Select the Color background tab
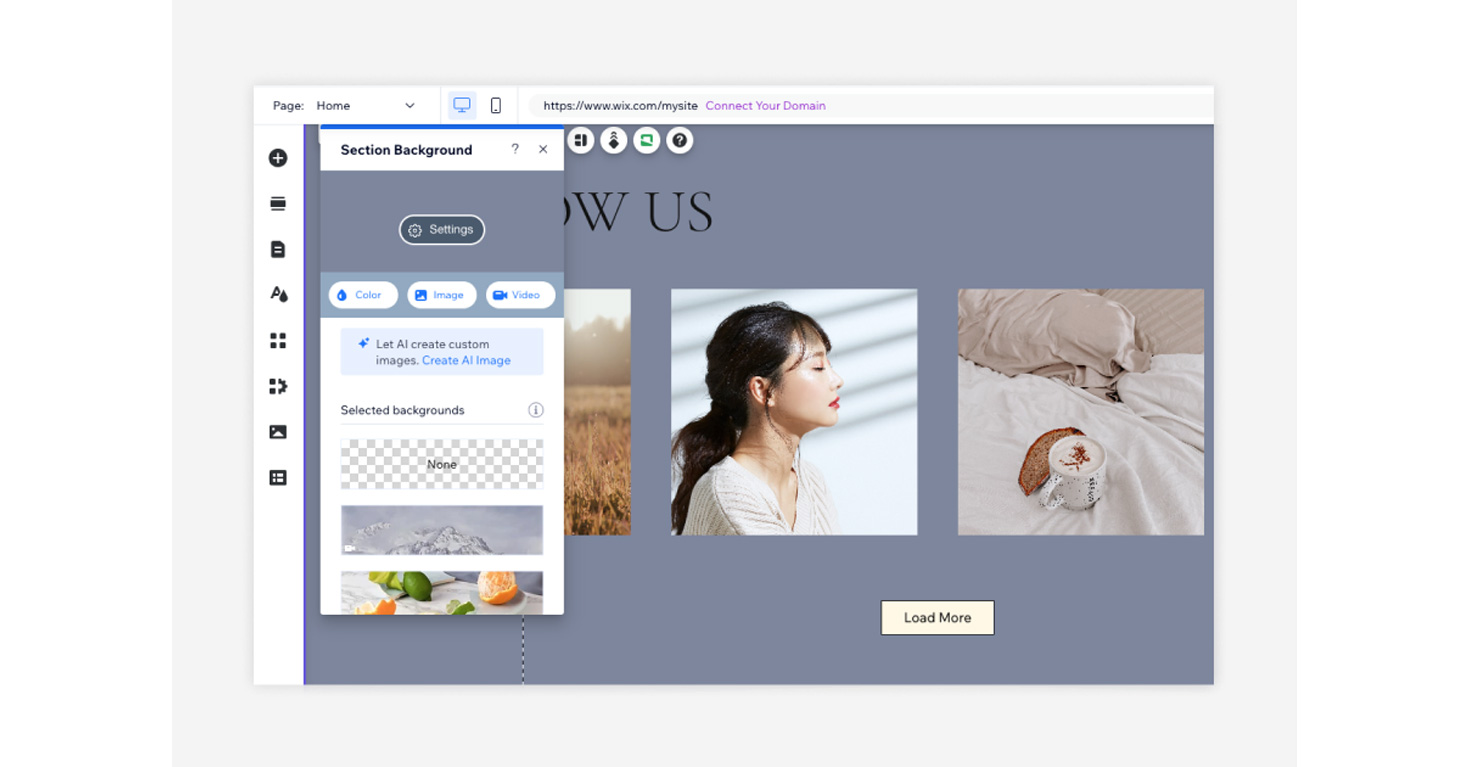 (363, 295)
